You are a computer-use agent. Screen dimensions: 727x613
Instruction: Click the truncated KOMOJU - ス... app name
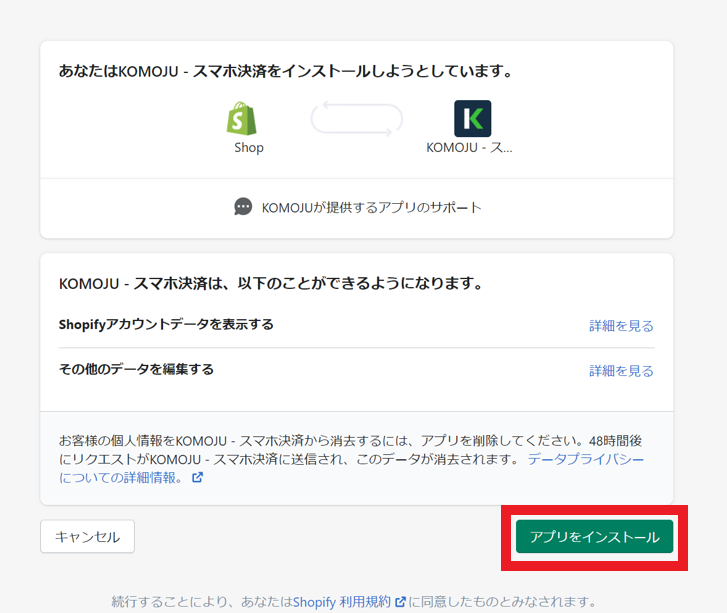[x=469, y=148]
